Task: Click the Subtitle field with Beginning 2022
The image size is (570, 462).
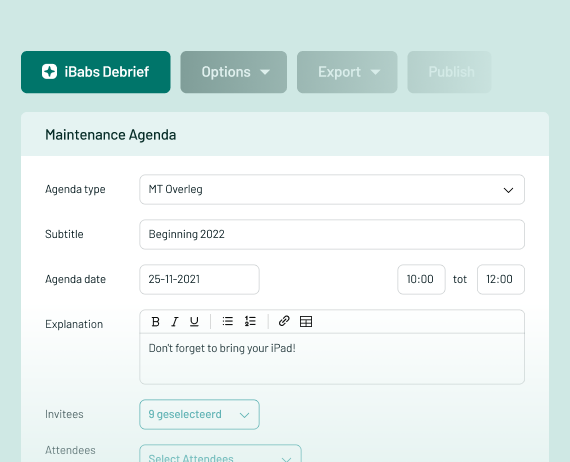Action: pyautogui.click(x=332, y=234)
